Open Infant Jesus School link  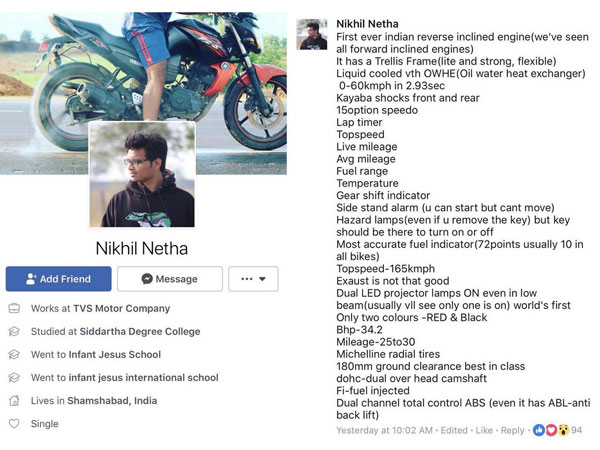(114, 355)
